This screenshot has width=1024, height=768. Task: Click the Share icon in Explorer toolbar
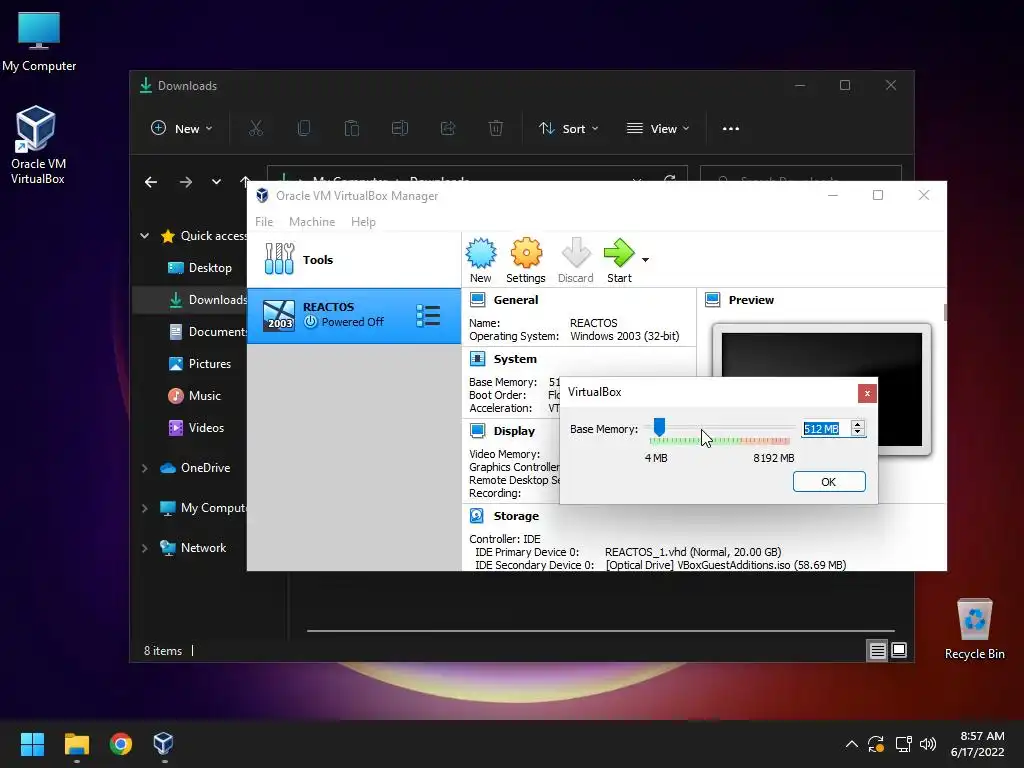[x=448, y=129]
